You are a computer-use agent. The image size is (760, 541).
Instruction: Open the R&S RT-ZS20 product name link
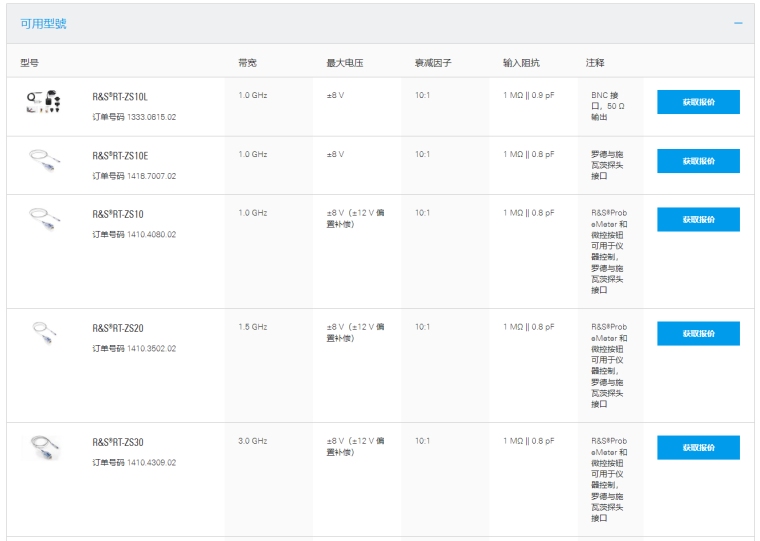118,328
